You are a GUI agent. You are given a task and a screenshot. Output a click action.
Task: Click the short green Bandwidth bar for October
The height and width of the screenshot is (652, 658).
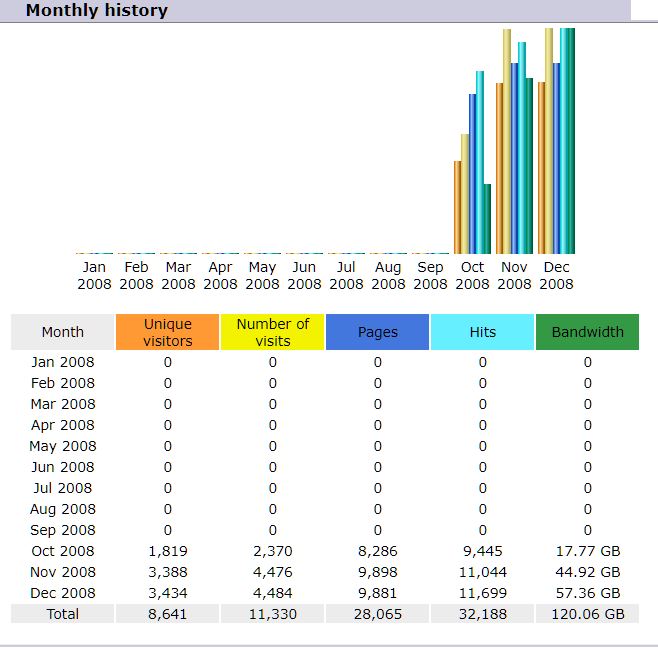(x=487, y=219)
